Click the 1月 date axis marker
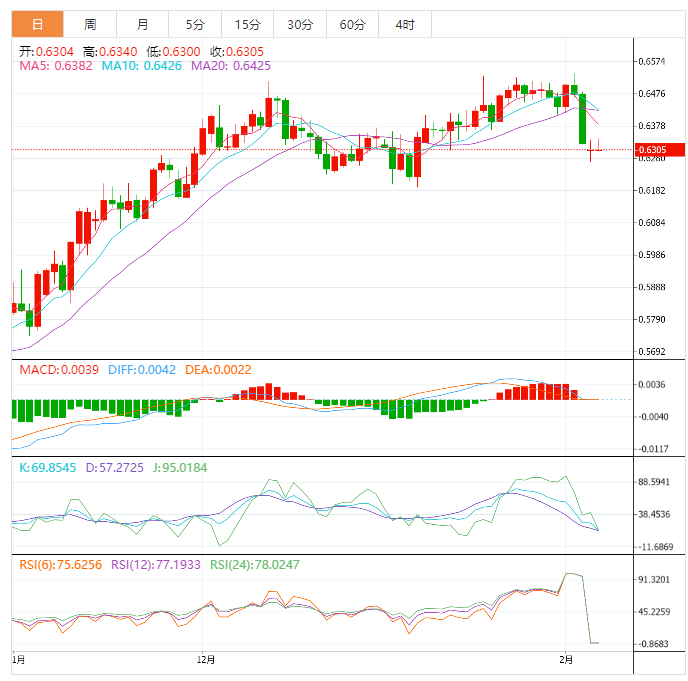This screenshot has height=681, width=688. click(x=18, y=660)
